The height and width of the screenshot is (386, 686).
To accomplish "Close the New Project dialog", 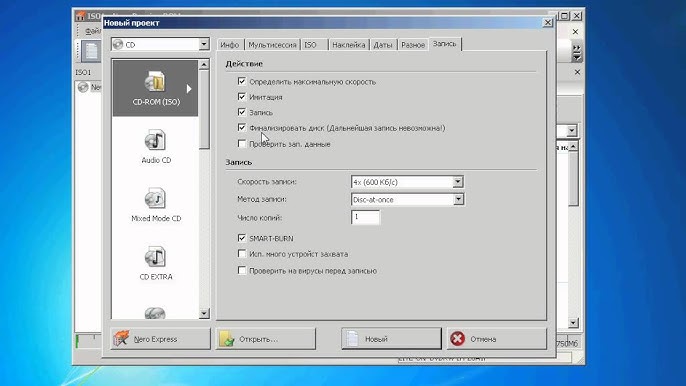I will (x=547, y=22).
